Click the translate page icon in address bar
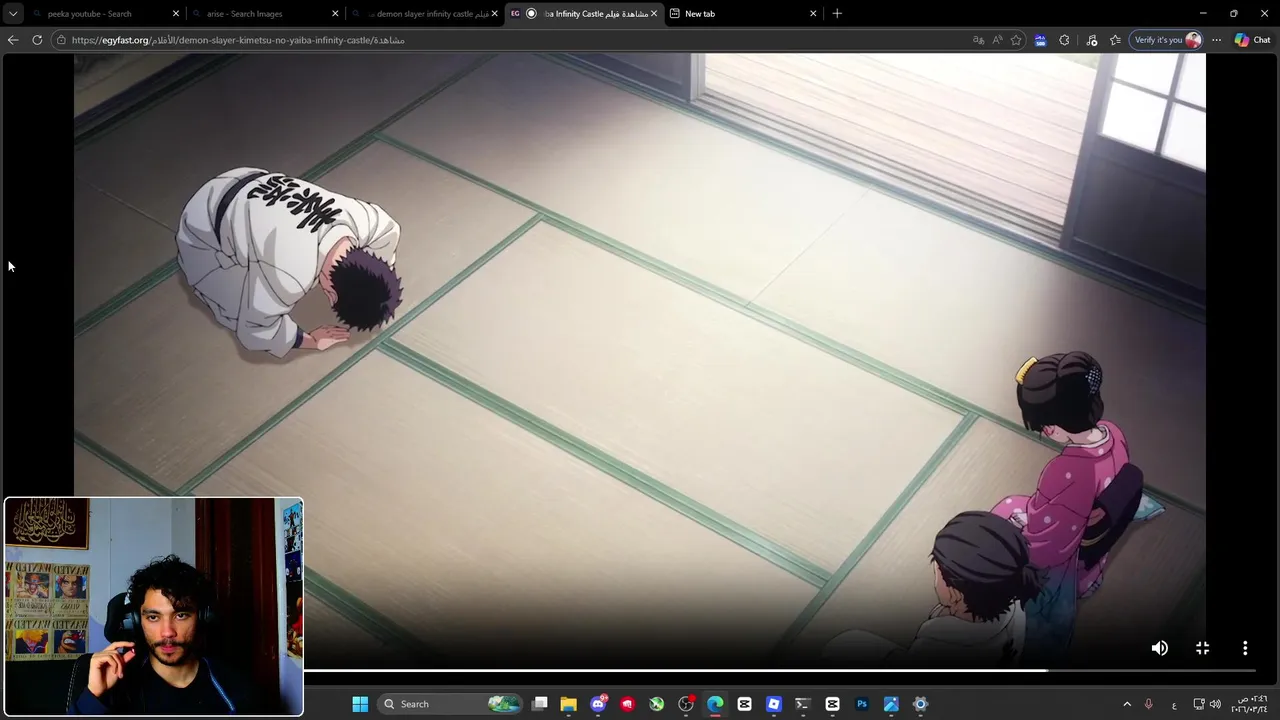Image resolution: width=1280 pixels, height=720 pixels. pyautogui.click(x=978, y=40)
